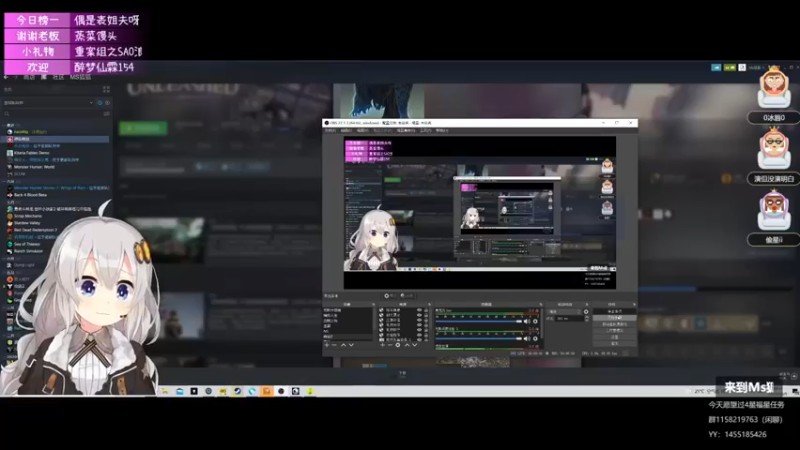Move selected OBS scene down
This screenshot has height=450, width=800.
point(351,345)
